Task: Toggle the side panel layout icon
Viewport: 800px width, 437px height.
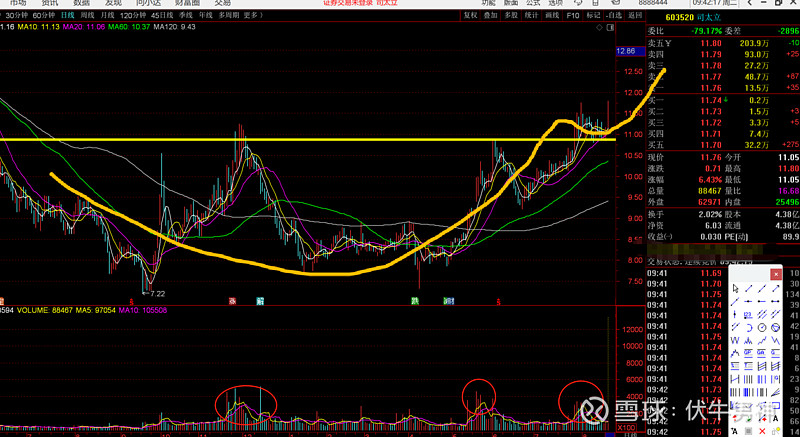Action: pyautogui.click(x=610, y=28)
